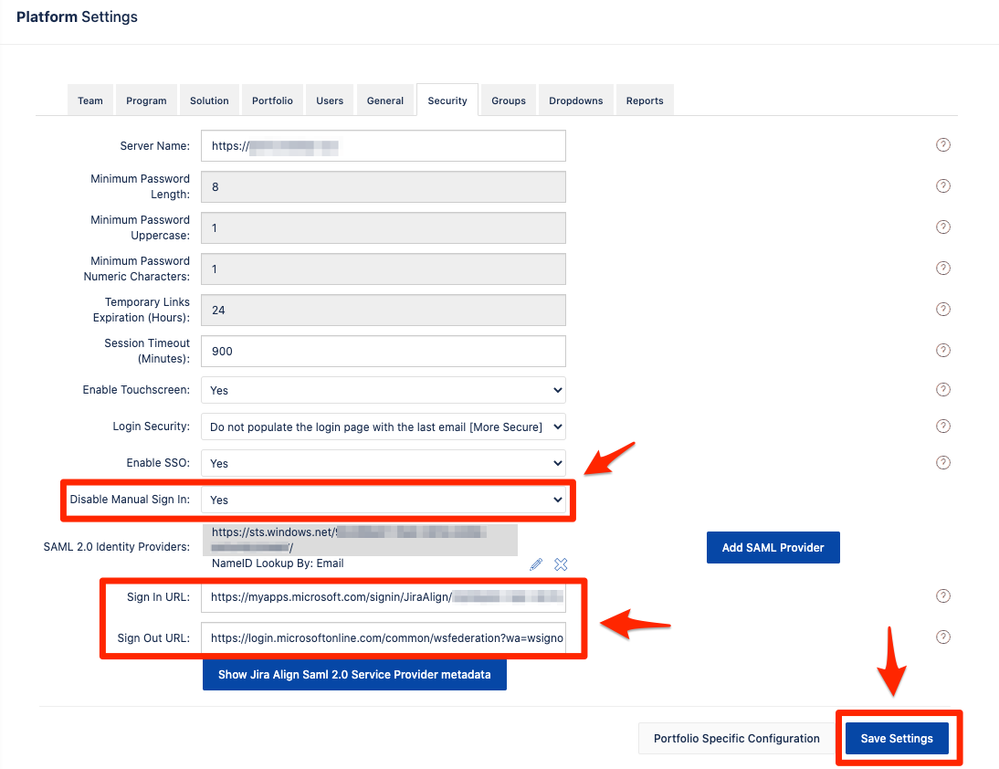Select the sts.windows.net identity provider entry
Image resolution: width=999 pixels, height=769 pixels.
[360, 540]
